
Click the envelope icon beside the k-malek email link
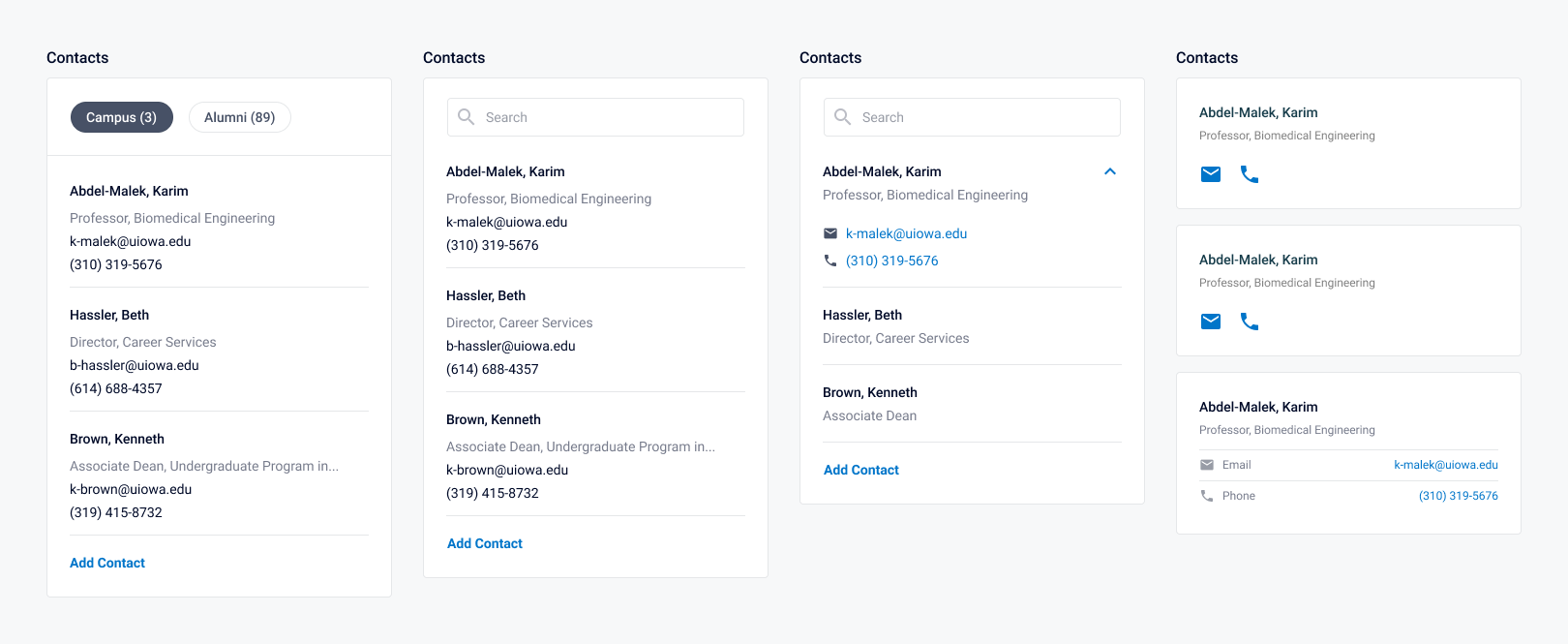point(830,233)
